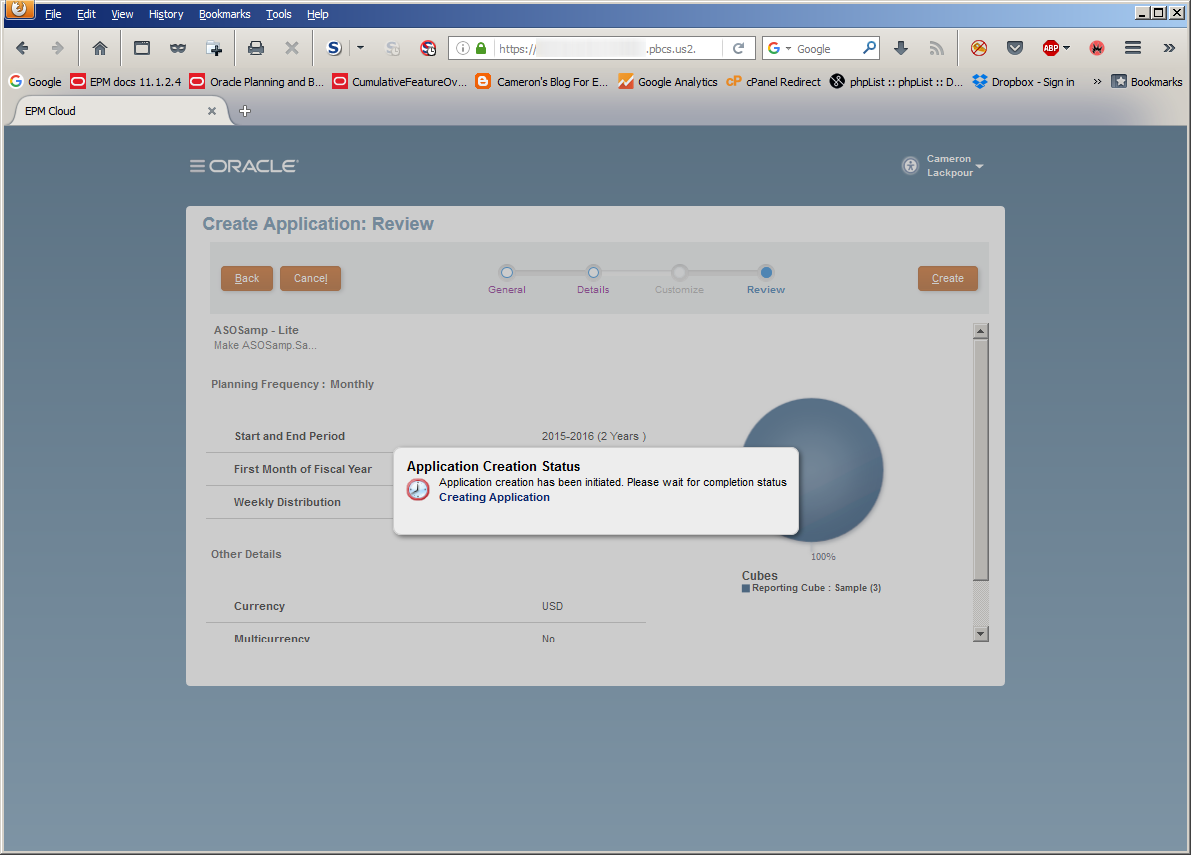The height and width of the screenshot is (855, 1191).
Task: Open the History menu
Action: pos(166,14)
